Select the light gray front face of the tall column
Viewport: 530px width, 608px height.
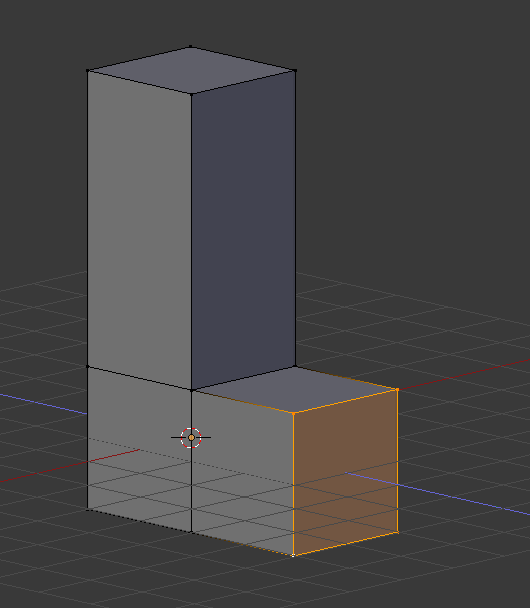pos(140,229)
